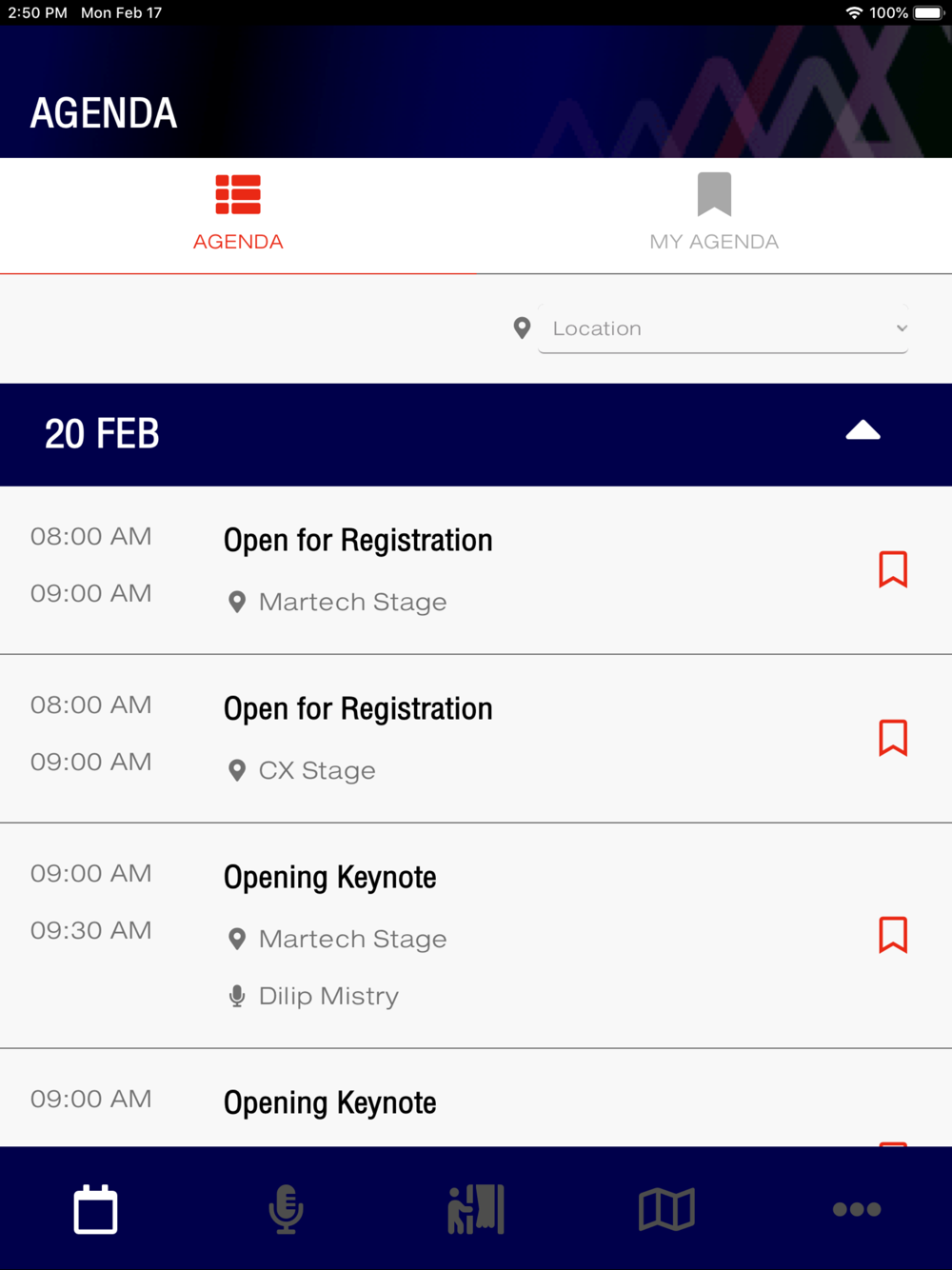The width and height of the screenshot is (952, 1270).
Task: Open the exhibitors booth icon in bottom bar
Action: 476,1209
